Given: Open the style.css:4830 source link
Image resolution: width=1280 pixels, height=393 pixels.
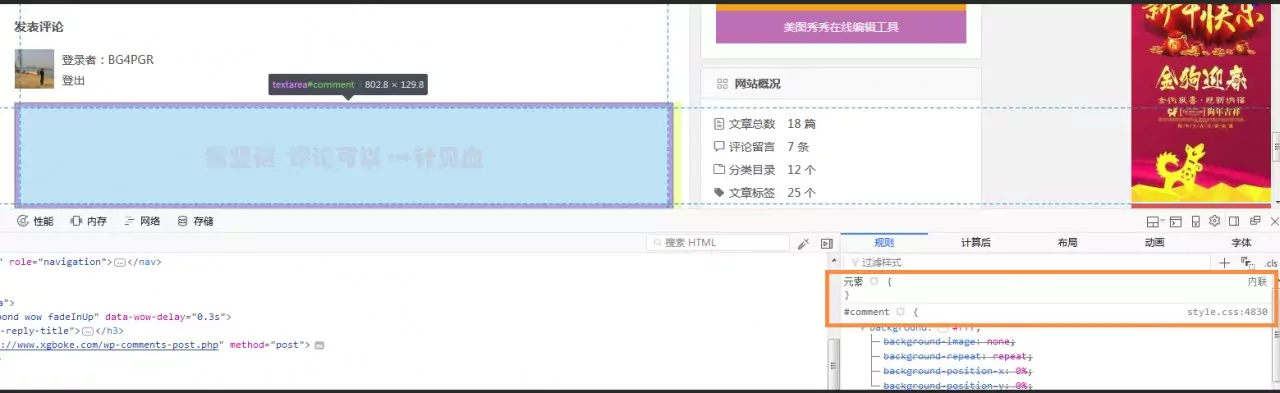Looking at the screenshot, I should coord(1227,312).
